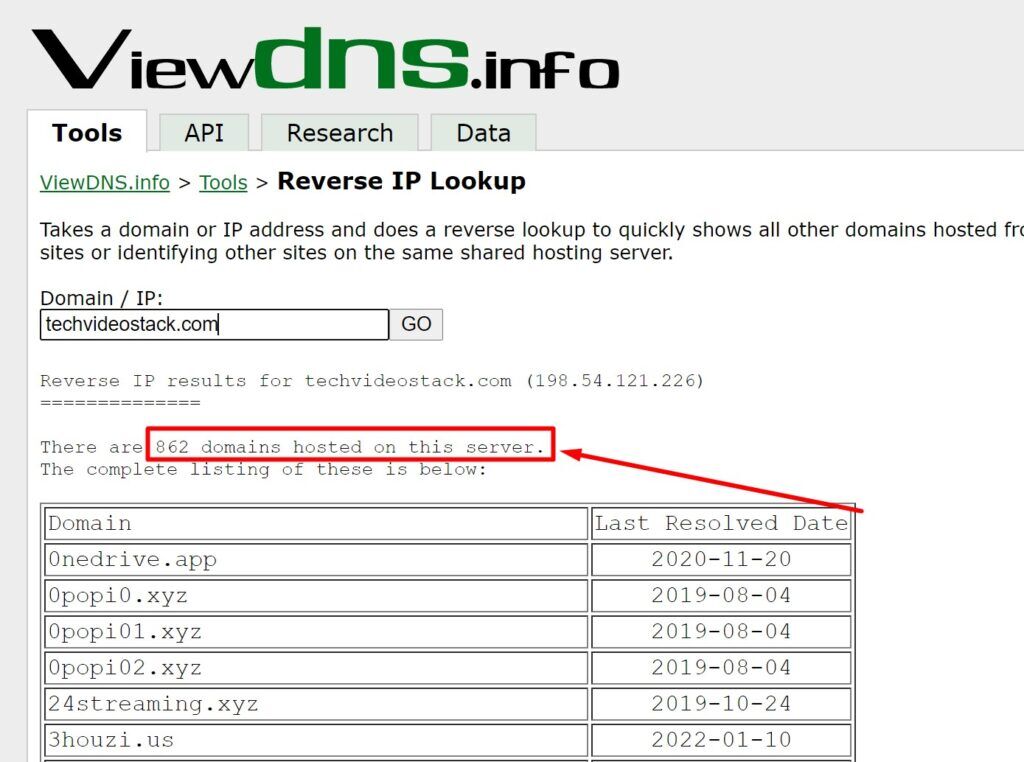
Task: Follow the Tools breadcrumb link
Action: (x=223, y=182)
